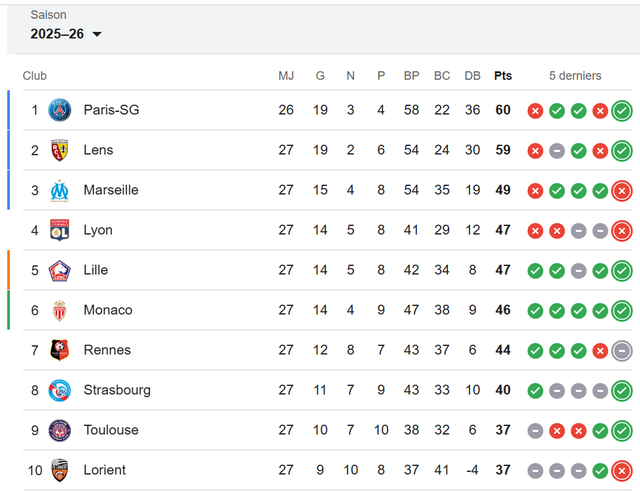Click the Lille club crest
The height and width of the screenshot is (492, 640).
(x=60, y=270)
